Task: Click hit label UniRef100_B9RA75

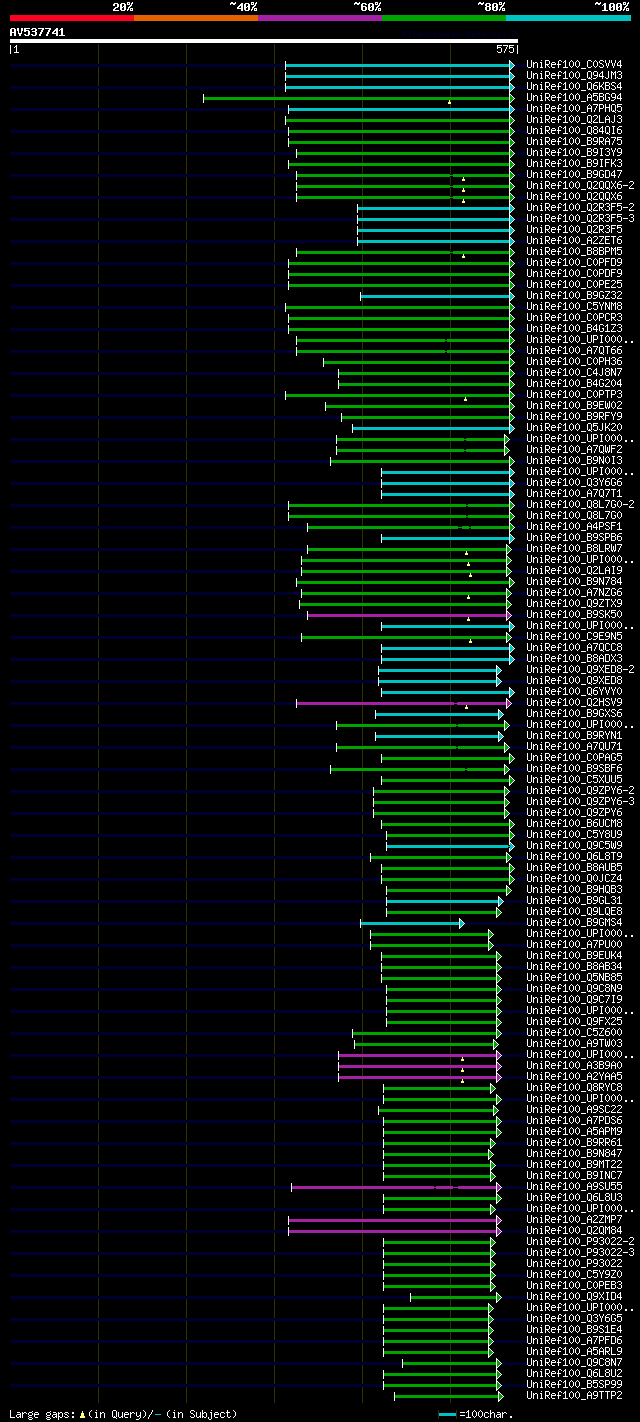Action: (576, 141)
